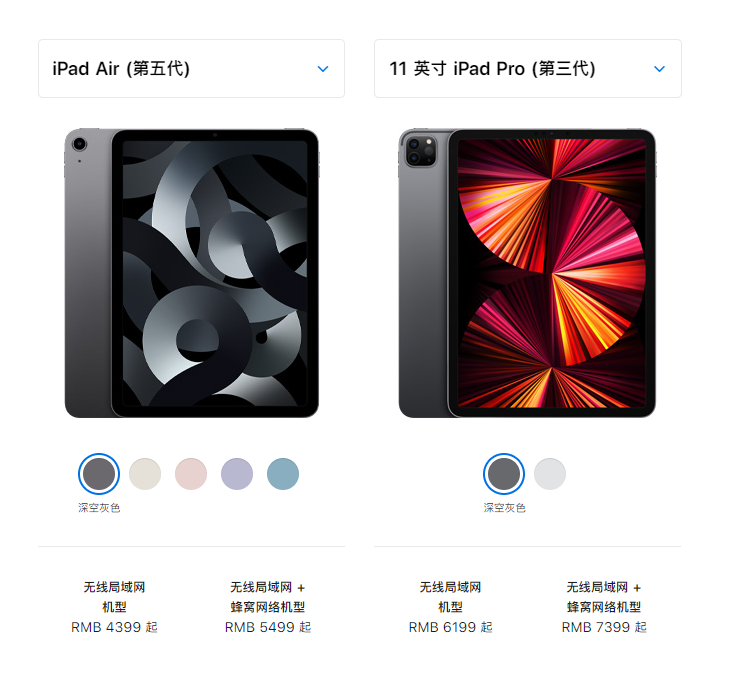Select the starlight iPad Air color swatch
The width and height of the screenshot is (733, 687).
coord(145,474)
